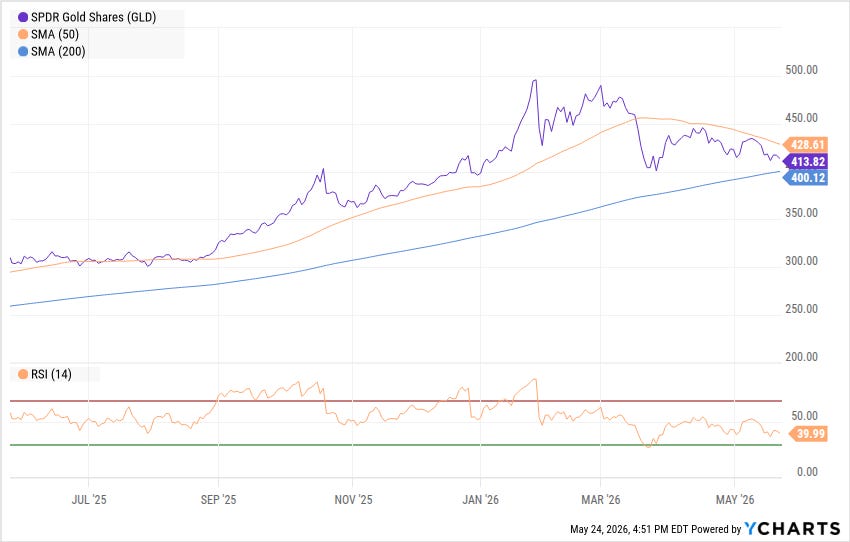The image size is (850, 542).
Task: Click the green RSI oversold threshold line
Action: (x=396, y=445)
